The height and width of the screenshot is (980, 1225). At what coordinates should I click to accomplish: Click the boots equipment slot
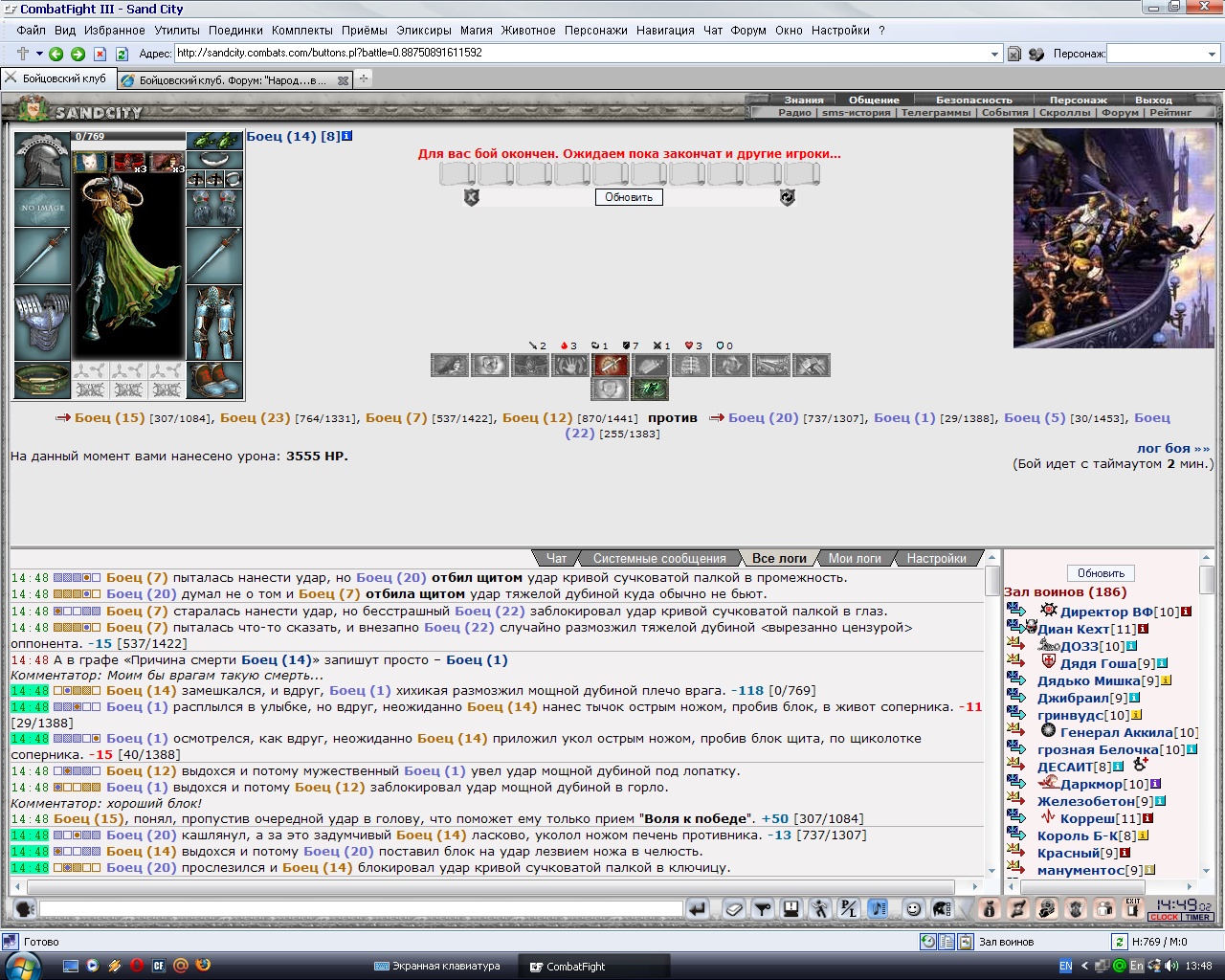(214, 381)
